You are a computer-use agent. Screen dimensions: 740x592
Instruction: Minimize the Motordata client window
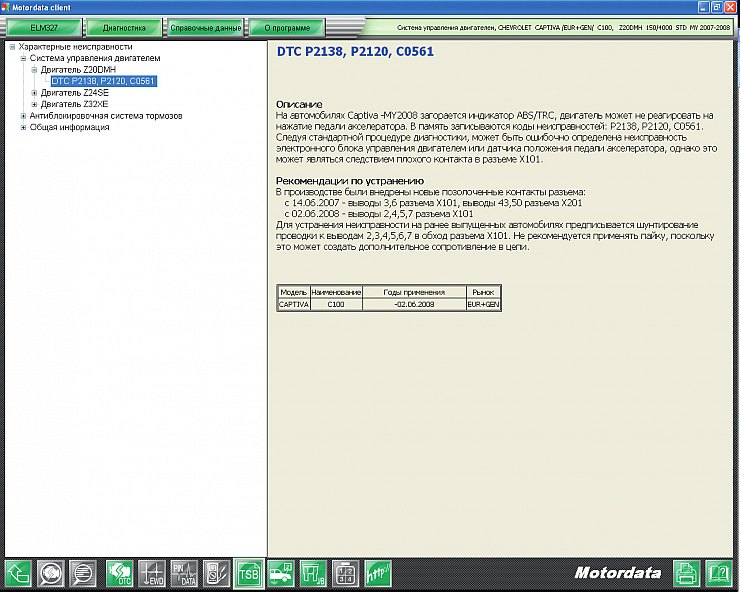coord(704,7)
